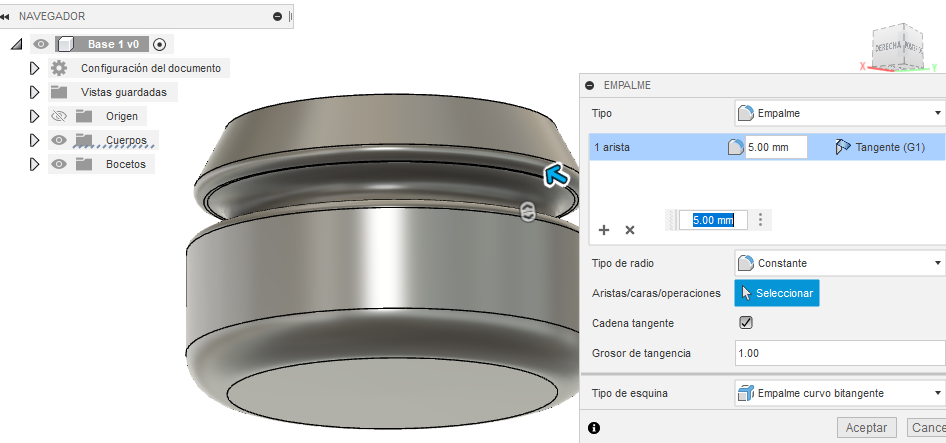The image size is (946, 443).
Task: Change Tangente (G1) continuity setting
Action: point(880,147)
